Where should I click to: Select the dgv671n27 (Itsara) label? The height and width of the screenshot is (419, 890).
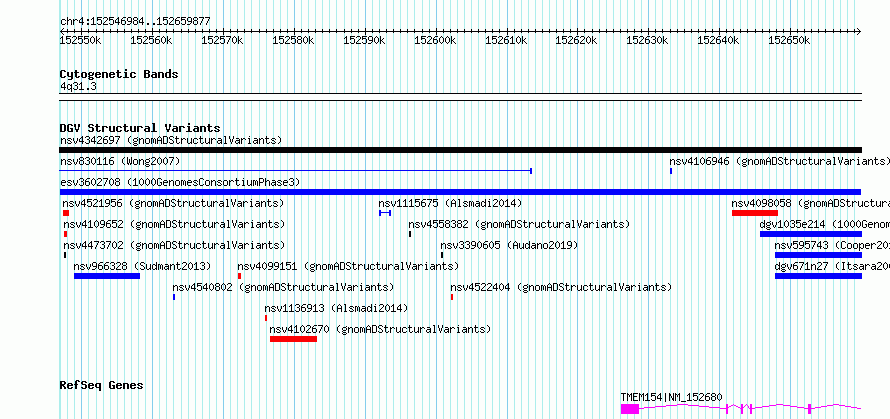click(832, 266)
